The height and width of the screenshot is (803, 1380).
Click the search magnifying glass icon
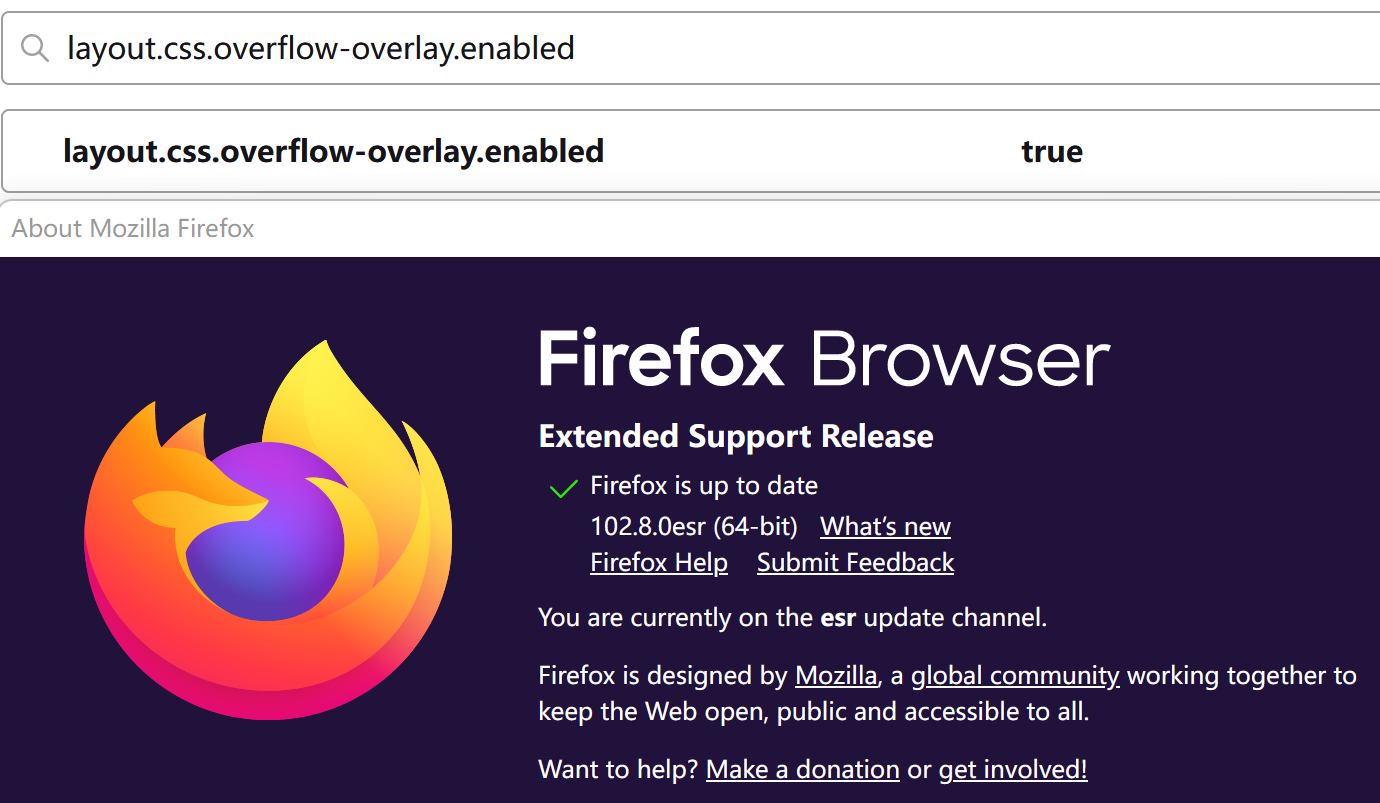point(34,47)
